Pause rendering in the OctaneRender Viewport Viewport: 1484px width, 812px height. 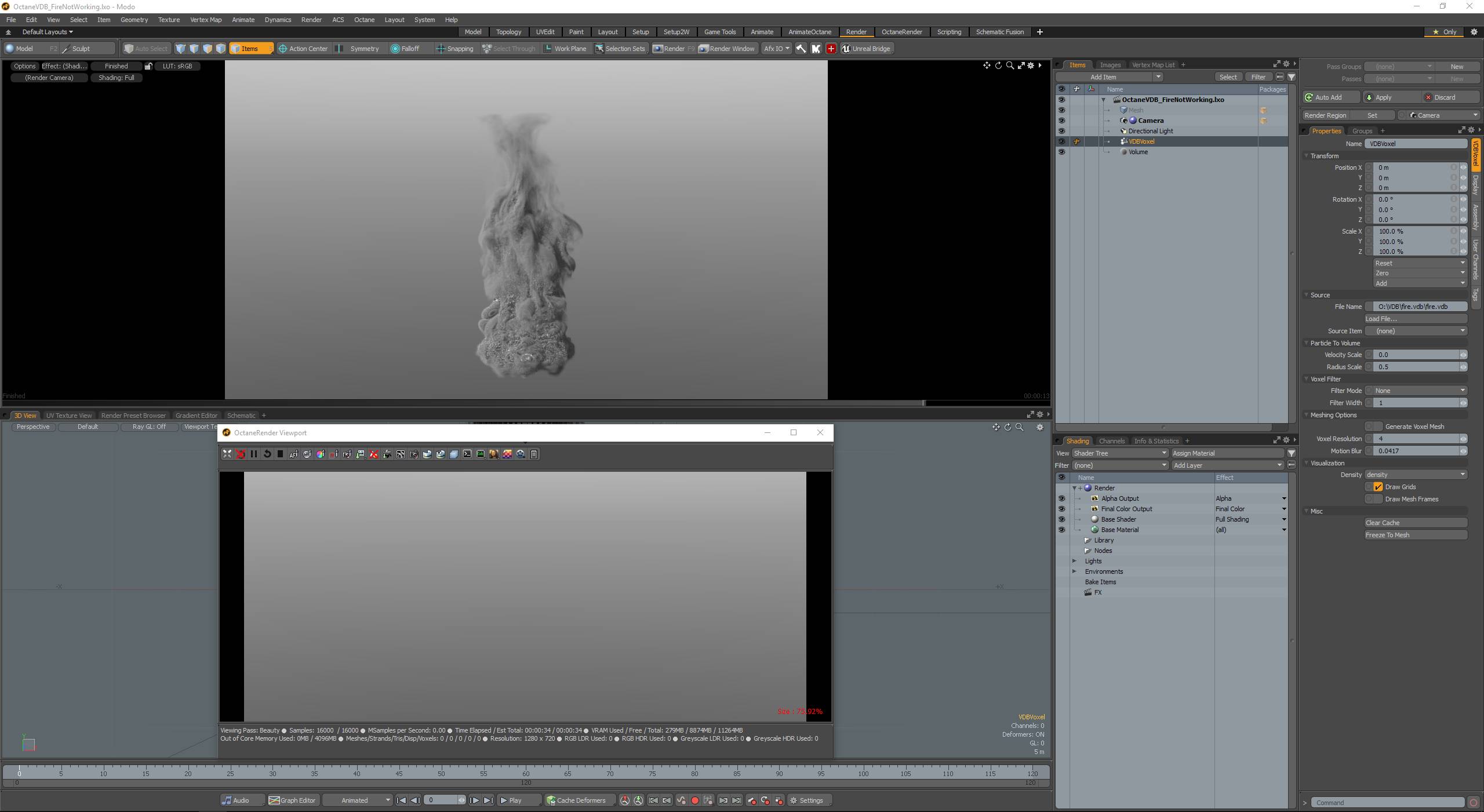tap(253, 454)
